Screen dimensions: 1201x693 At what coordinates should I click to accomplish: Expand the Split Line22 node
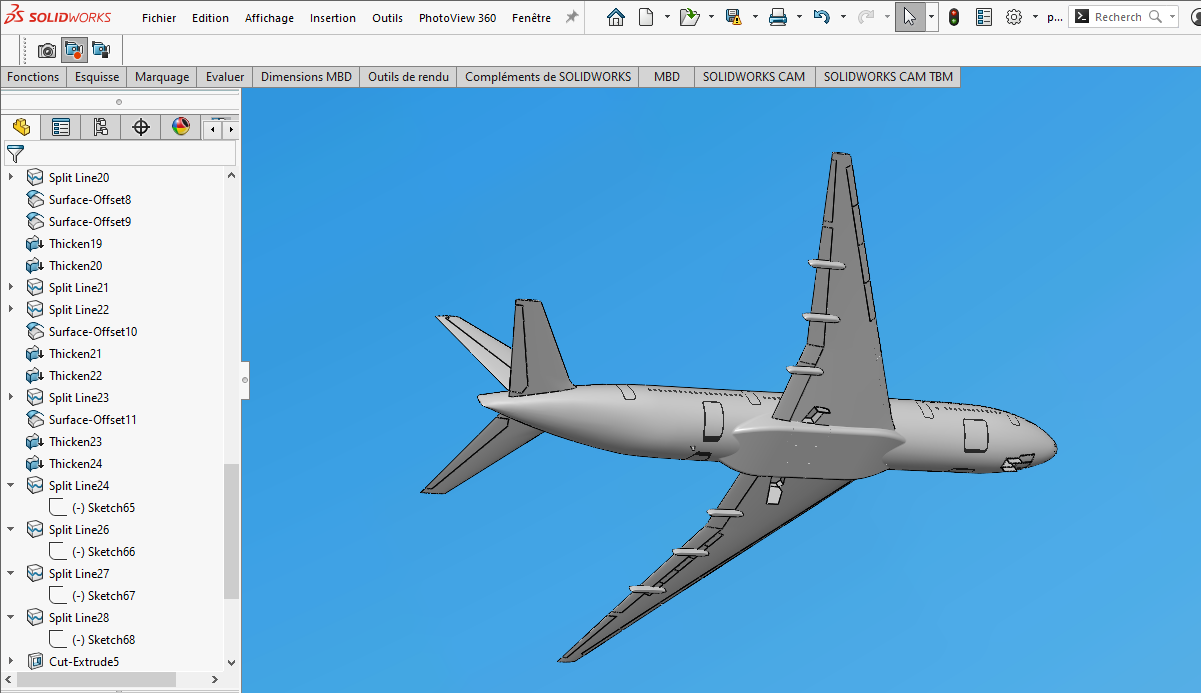11,309
